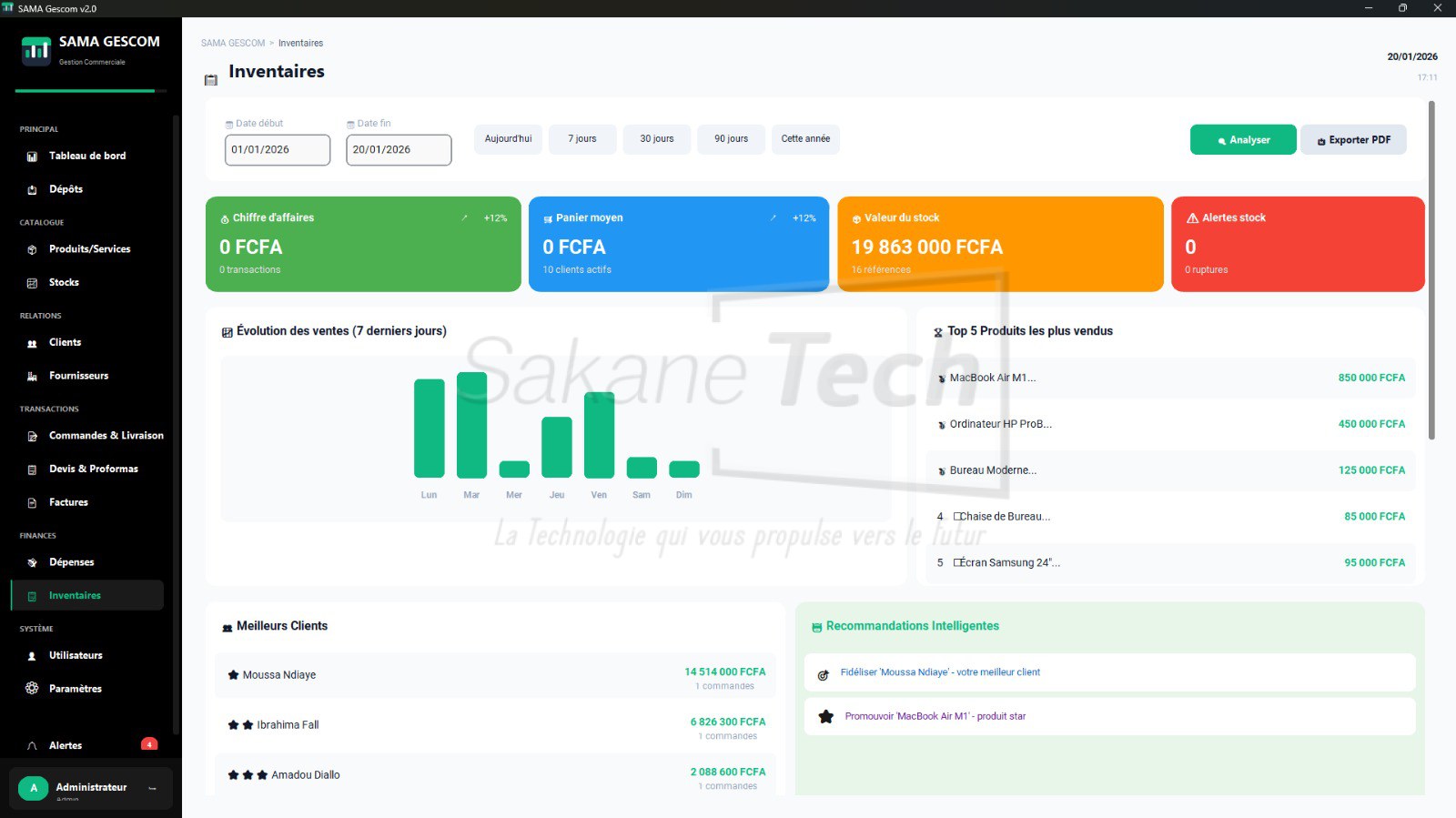Open Paramètres gear icon
The image size is (1456, 818).
32,689
